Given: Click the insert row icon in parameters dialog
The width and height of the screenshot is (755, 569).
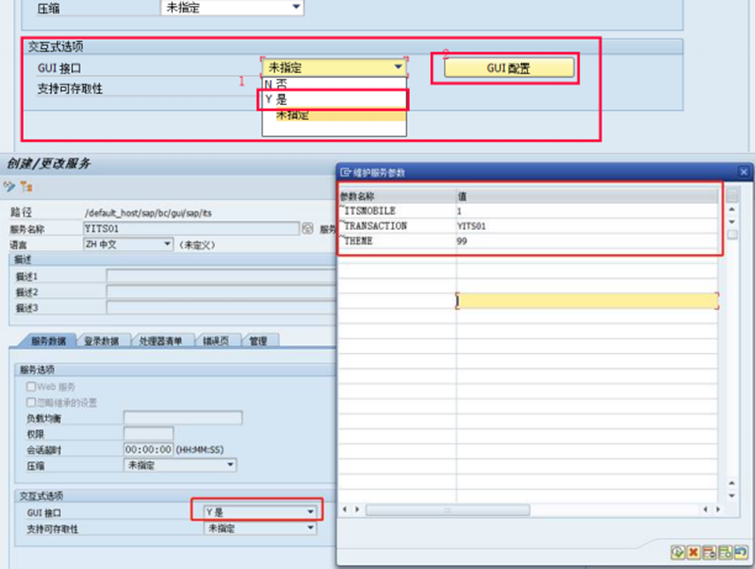Looking at the screenshot, I should (x=725, y=552).
